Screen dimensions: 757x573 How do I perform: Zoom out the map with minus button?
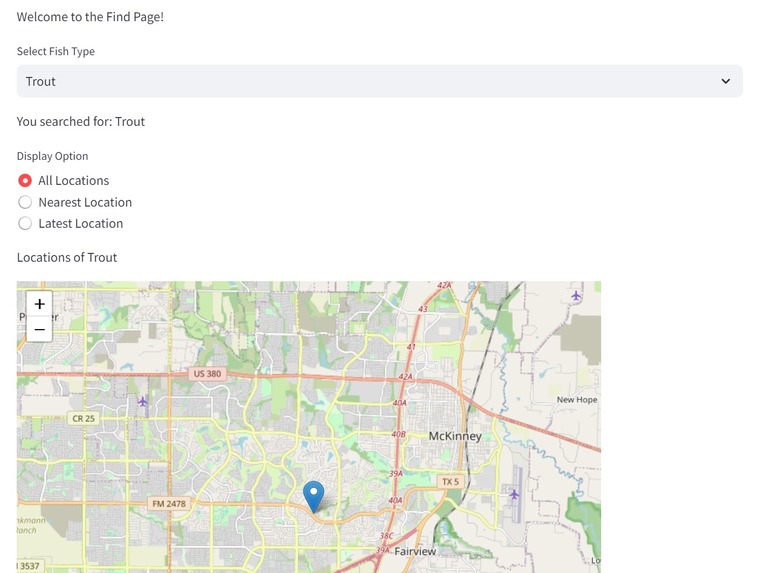[40, 329]
